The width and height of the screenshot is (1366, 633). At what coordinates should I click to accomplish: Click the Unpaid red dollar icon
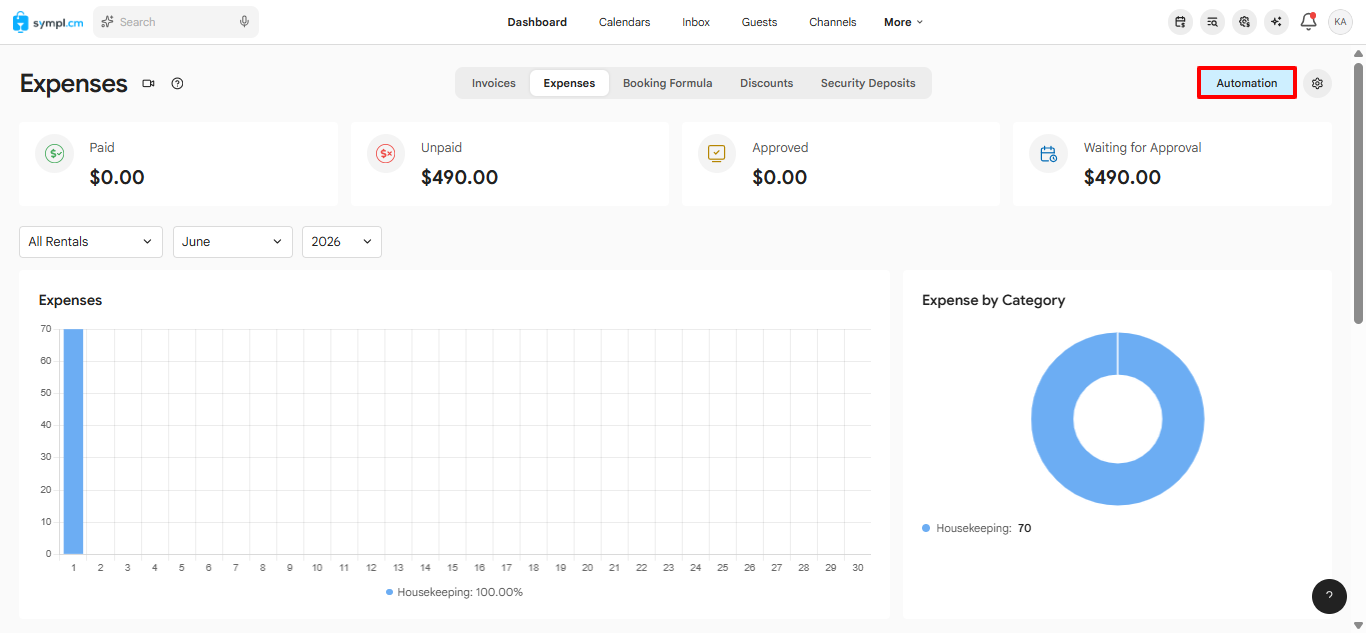click(x=386, y=153)
